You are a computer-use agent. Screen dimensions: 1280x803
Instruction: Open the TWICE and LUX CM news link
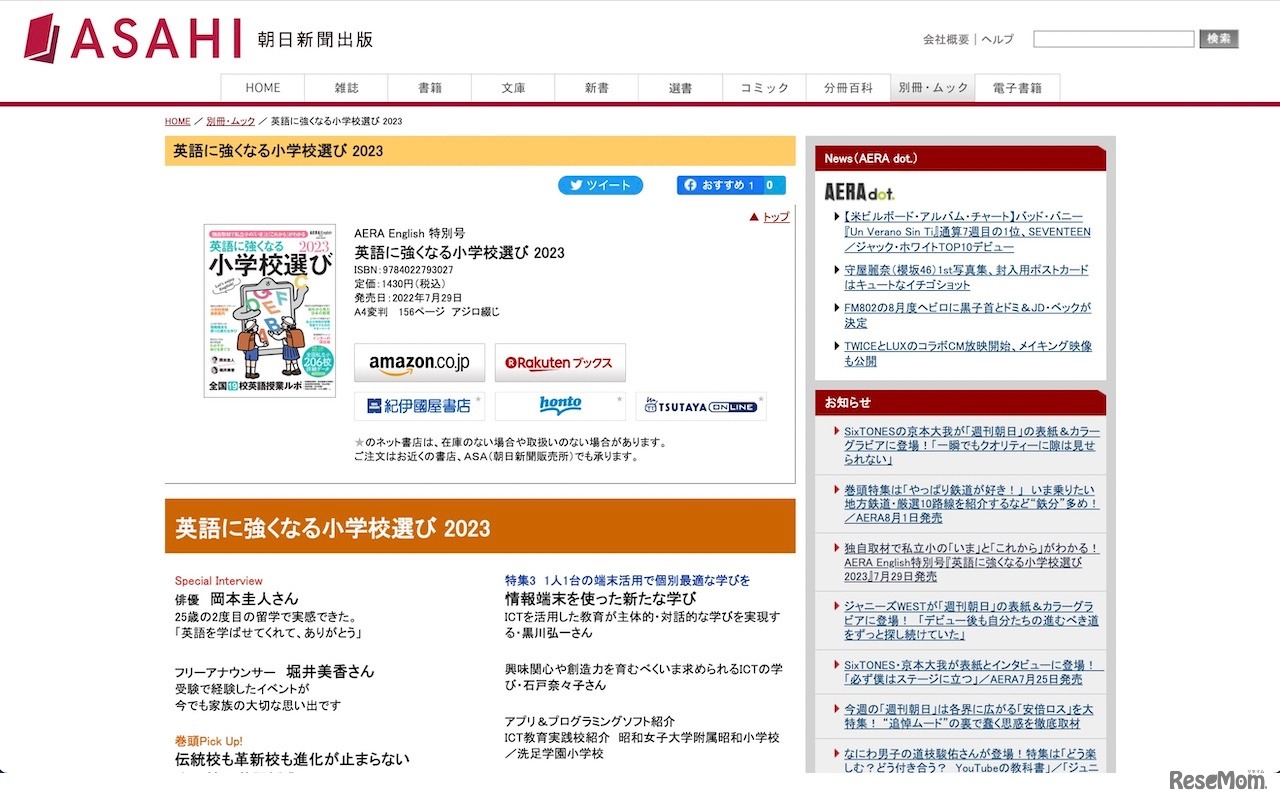coord(968,353)
